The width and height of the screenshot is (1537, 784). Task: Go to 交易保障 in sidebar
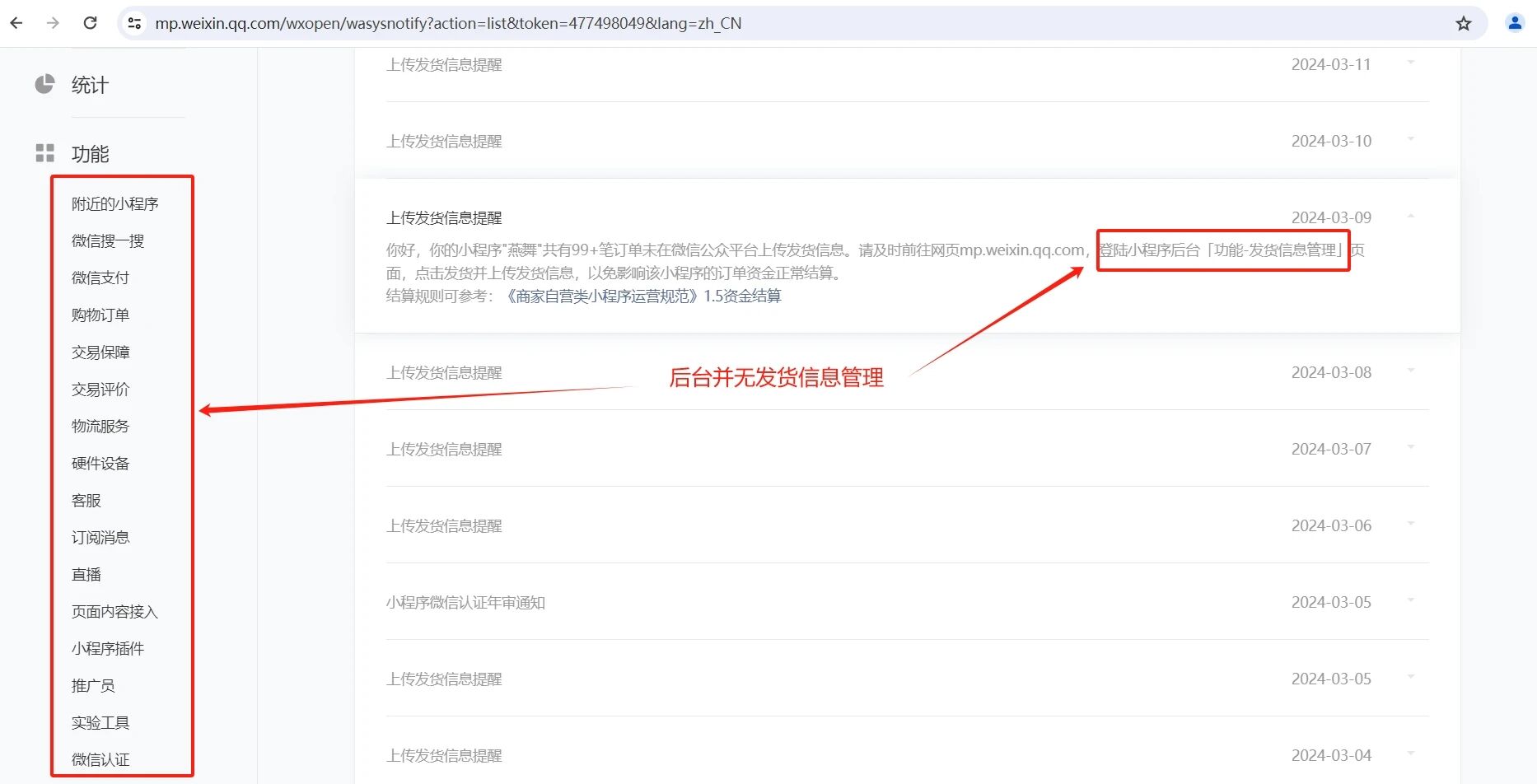tap(100, 352)
